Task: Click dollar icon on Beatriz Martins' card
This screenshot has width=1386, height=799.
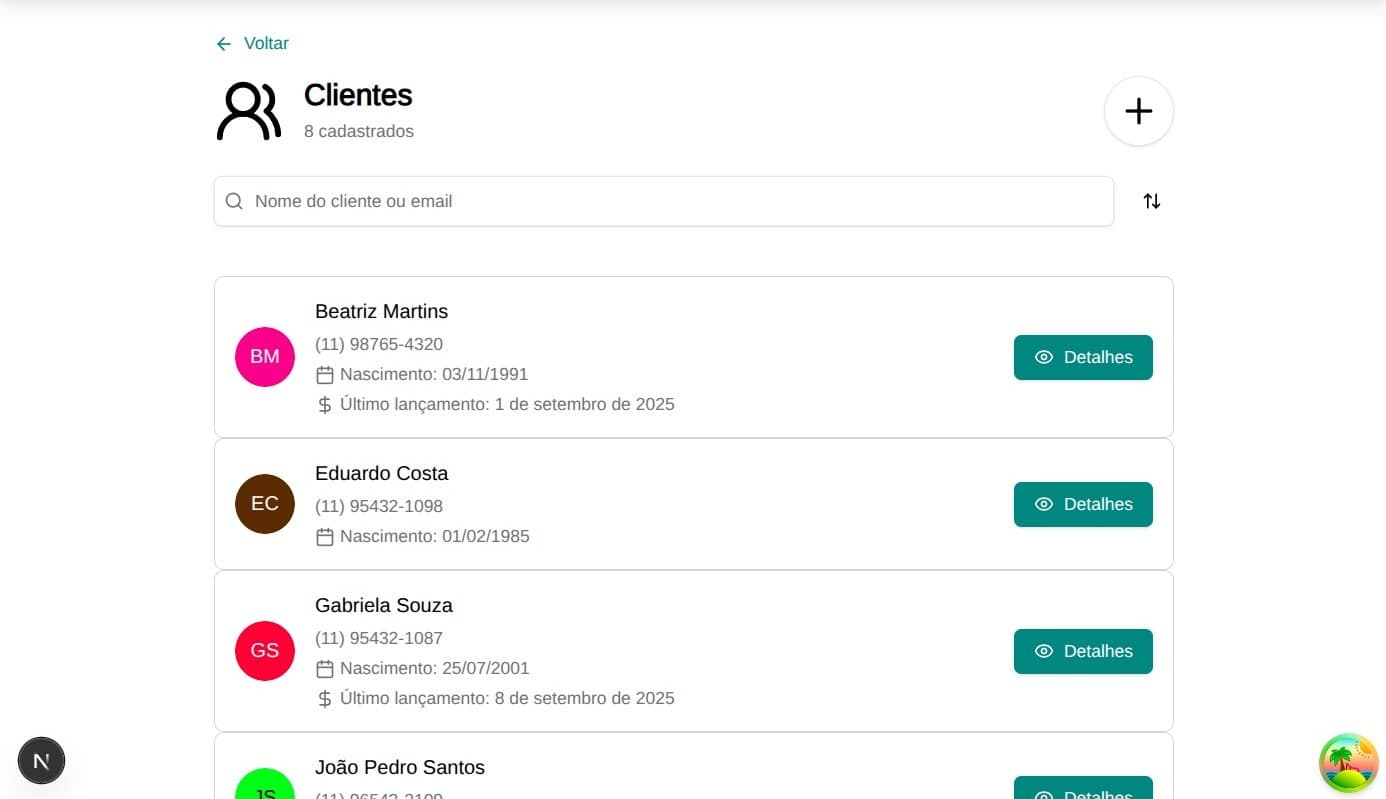Action: 324,405
